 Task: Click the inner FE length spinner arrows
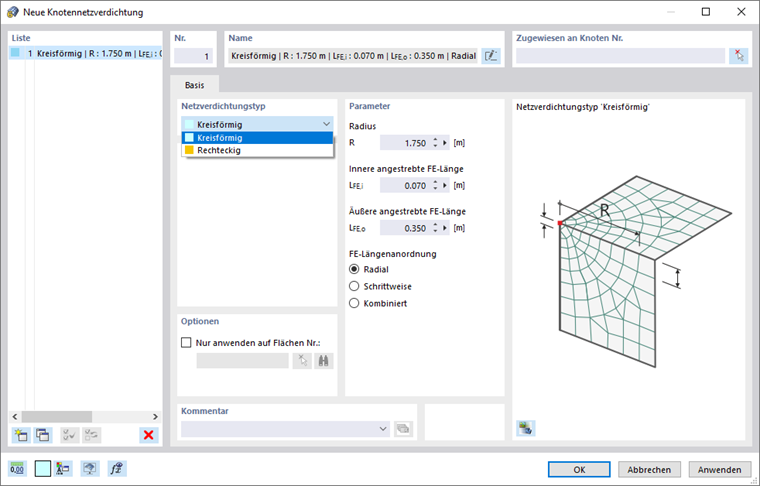[435, 186]
